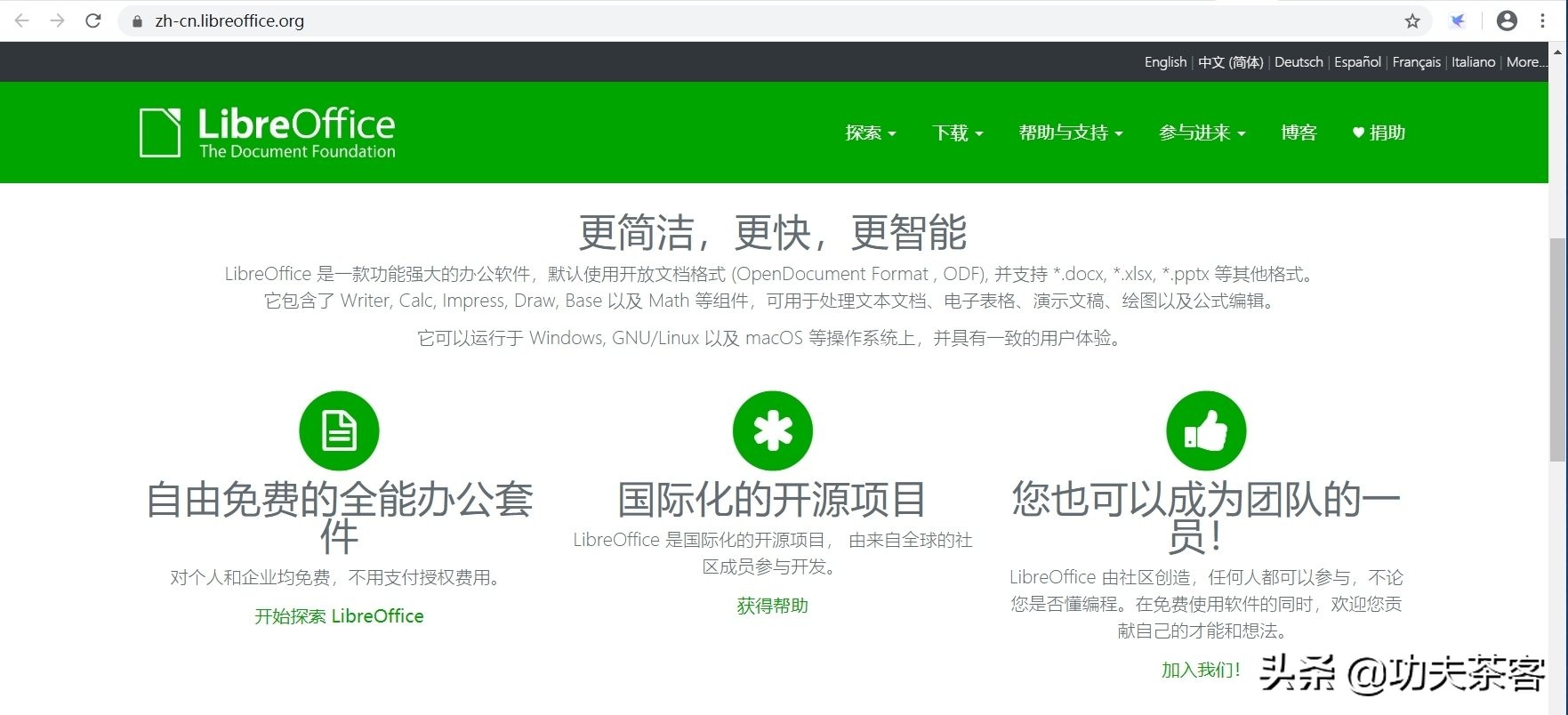1568x715 pixels.
Task: Click the browser forward arrow
Action: click(x=58, y=20)
